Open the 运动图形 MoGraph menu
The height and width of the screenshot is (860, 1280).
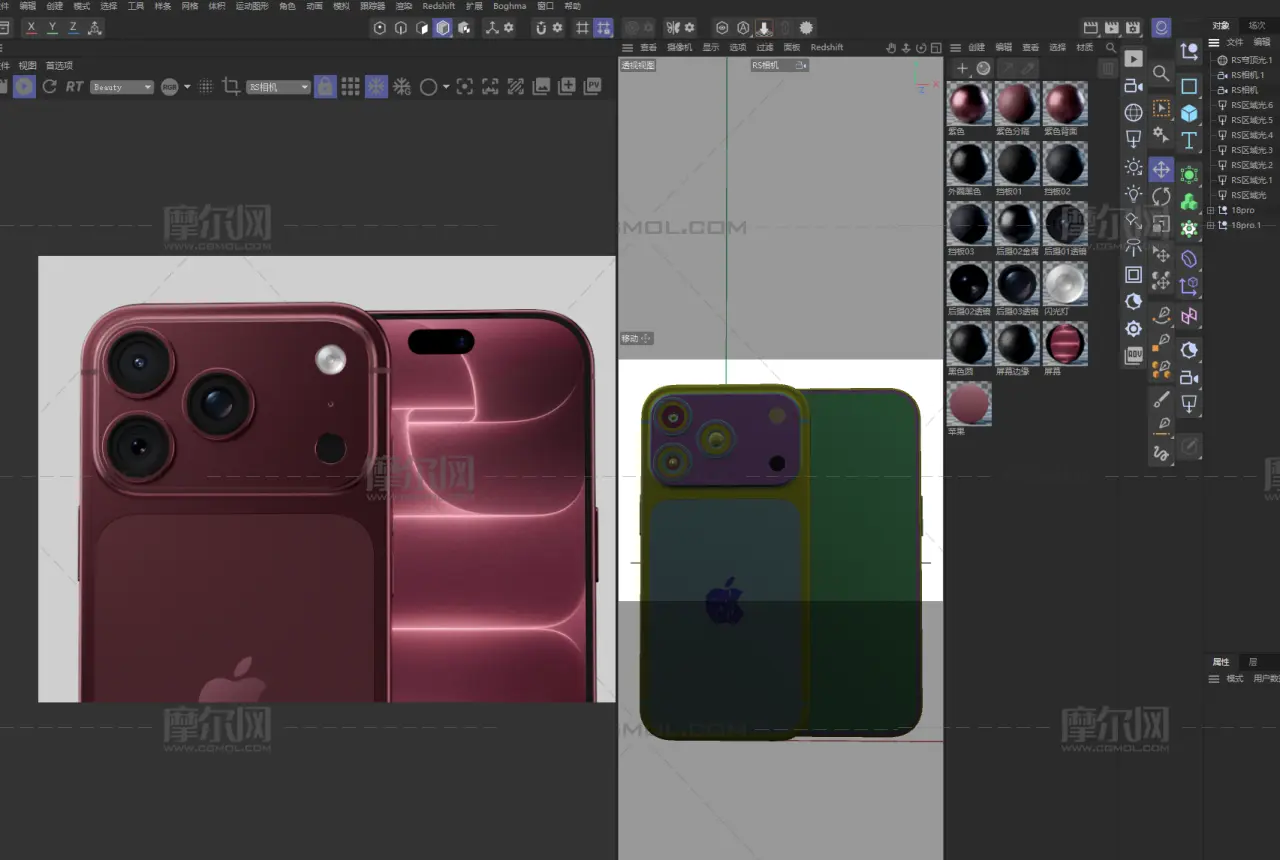tap(252, 6)
